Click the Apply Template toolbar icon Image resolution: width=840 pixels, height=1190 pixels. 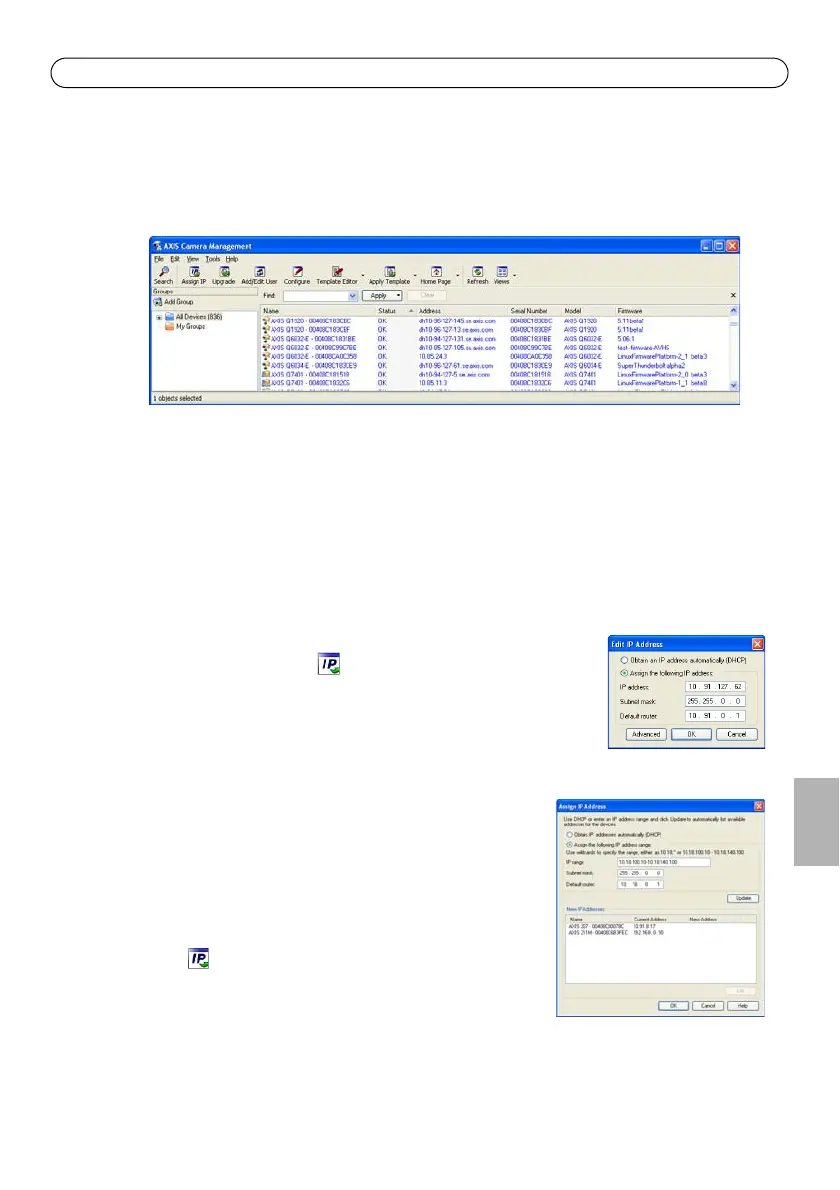tap(389, 272)
